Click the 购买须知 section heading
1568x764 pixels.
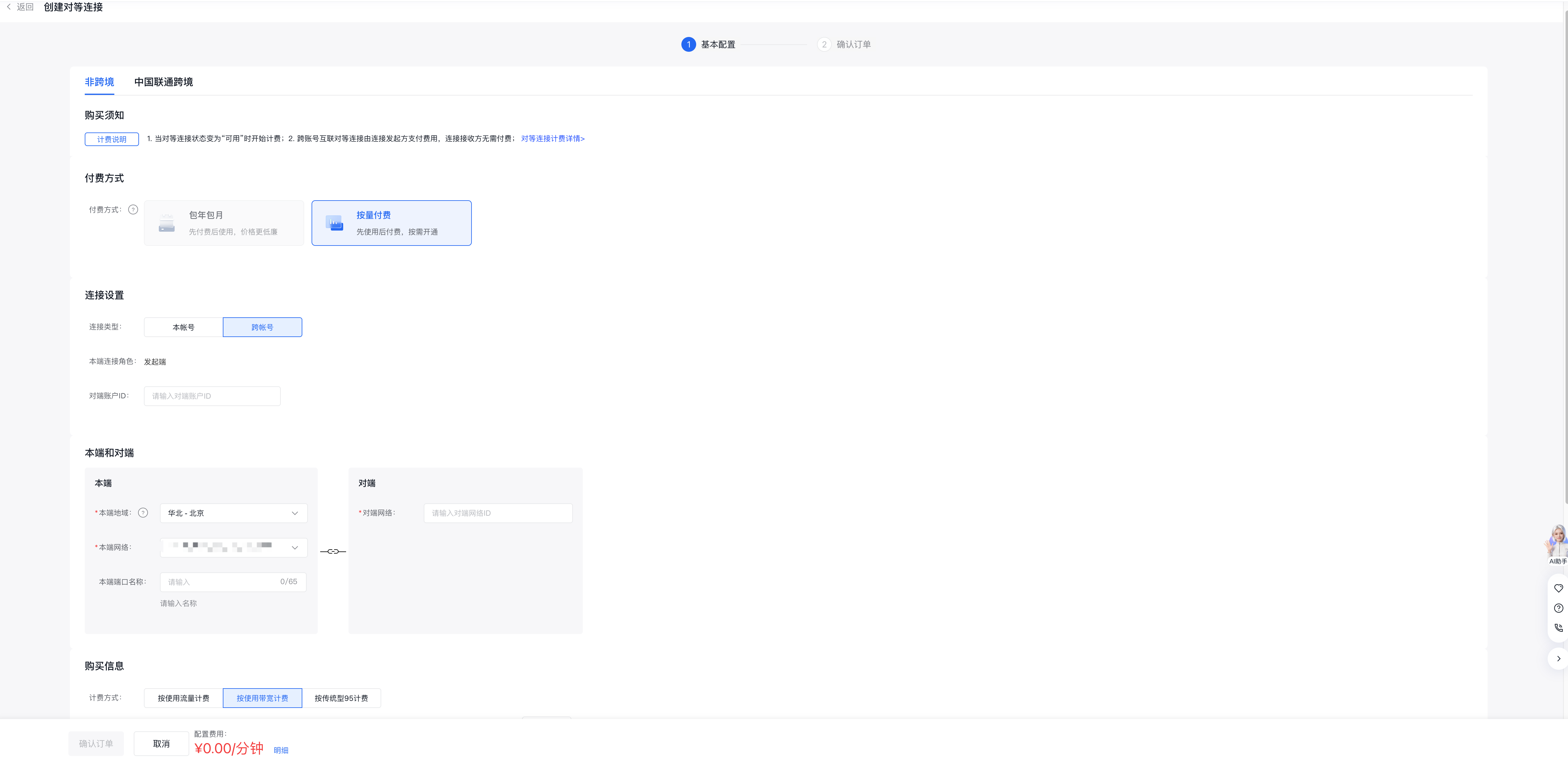tap(105, 116)
